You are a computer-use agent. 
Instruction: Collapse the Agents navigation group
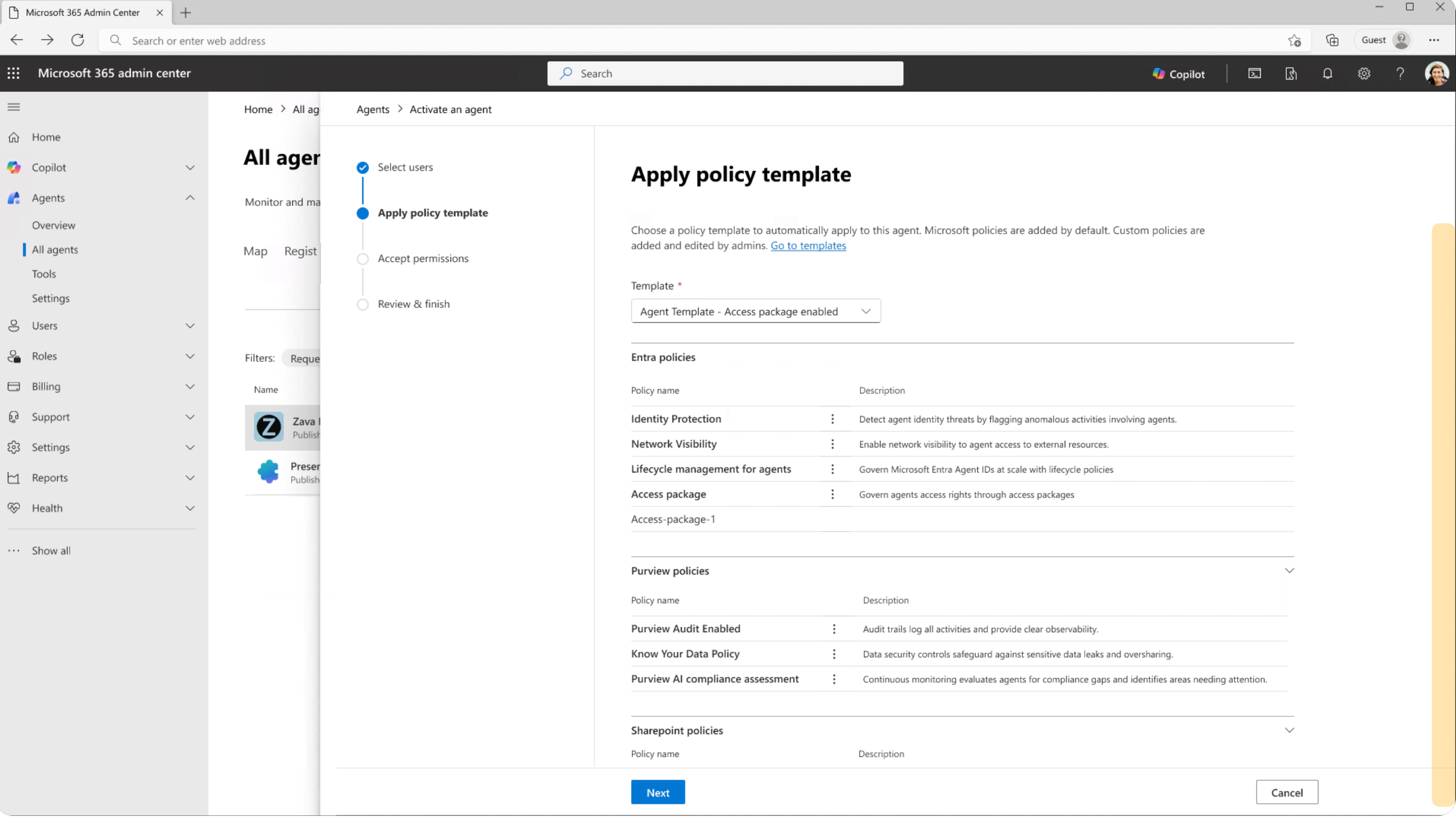[190, 198]
